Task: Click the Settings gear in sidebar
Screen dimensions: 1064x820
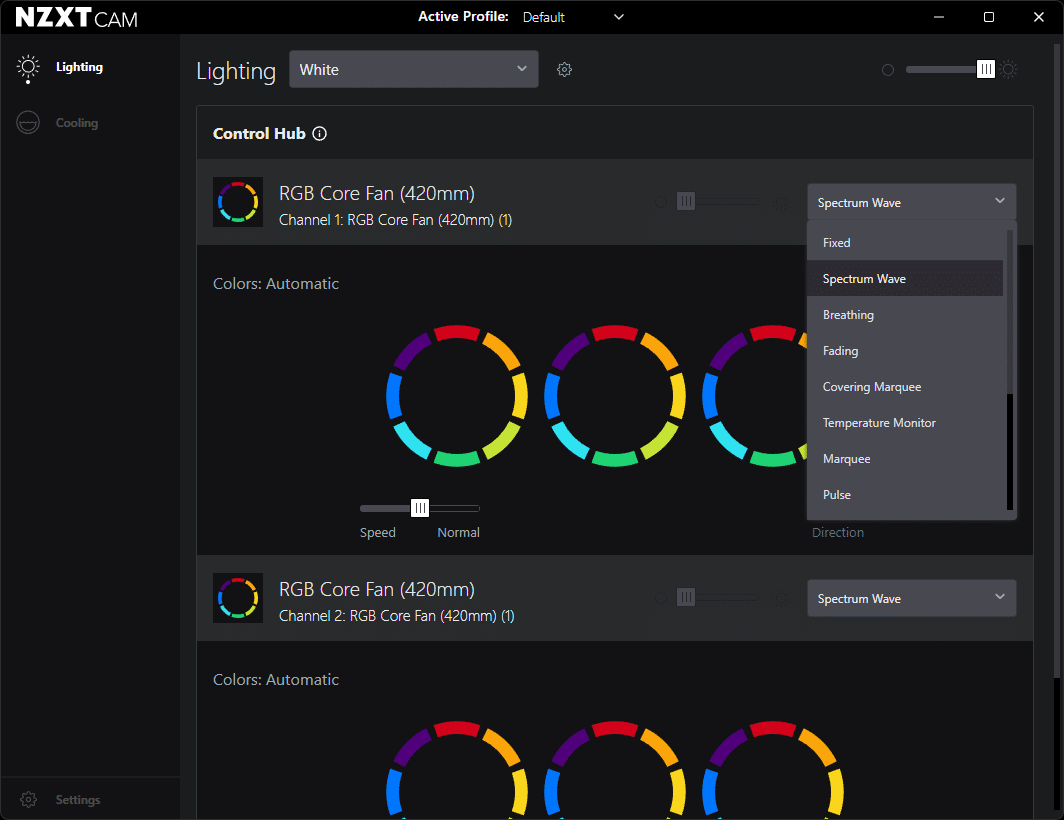Action: (x=29, y=800)
